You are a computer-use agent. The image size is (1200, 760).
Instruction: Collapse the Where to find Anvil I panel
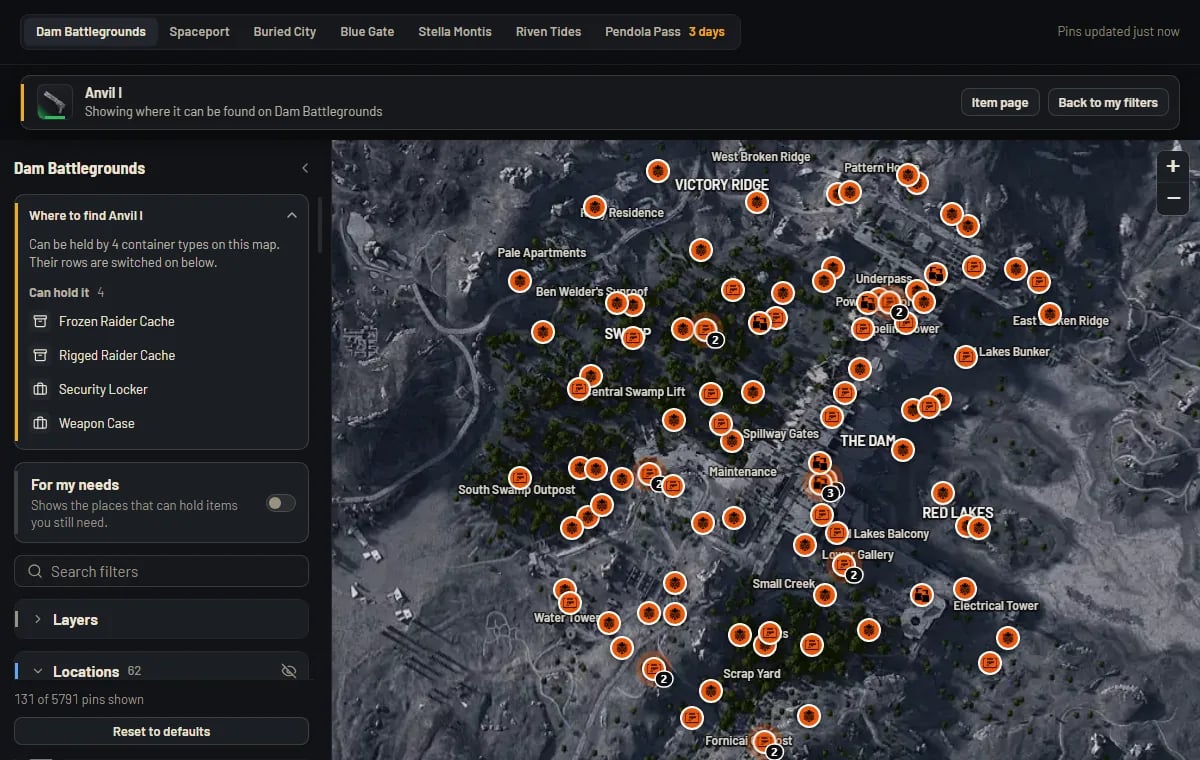click(x=291, y=215)
